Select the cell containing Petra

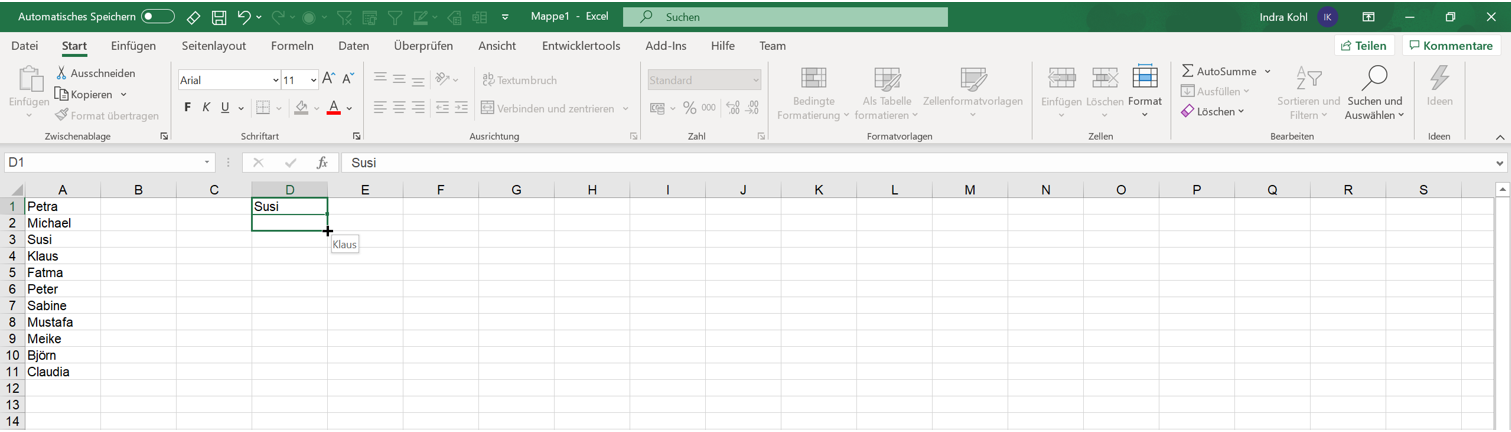(x=62, y=206)
